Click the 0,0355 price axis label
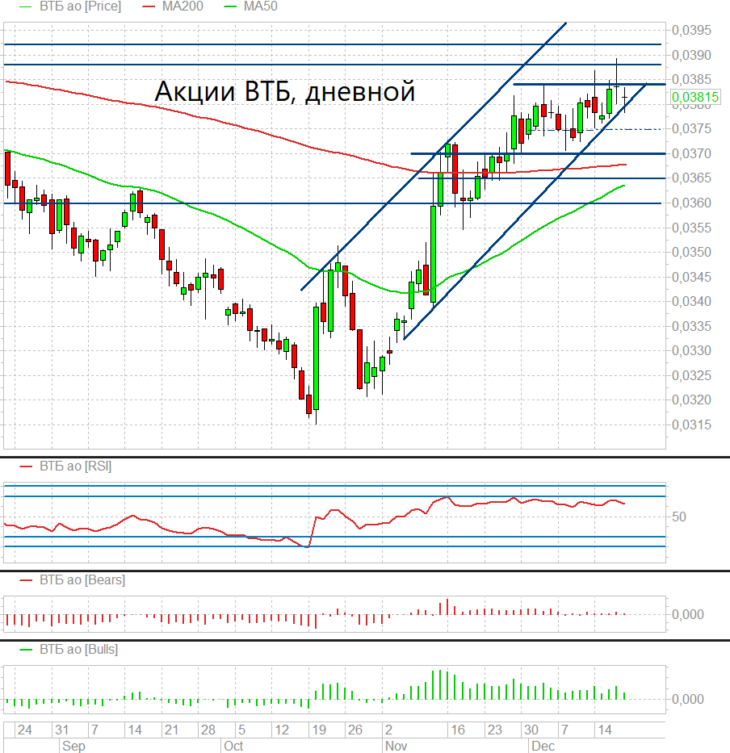The width and height of the screenshot is (730, 753). click(691, 228)
